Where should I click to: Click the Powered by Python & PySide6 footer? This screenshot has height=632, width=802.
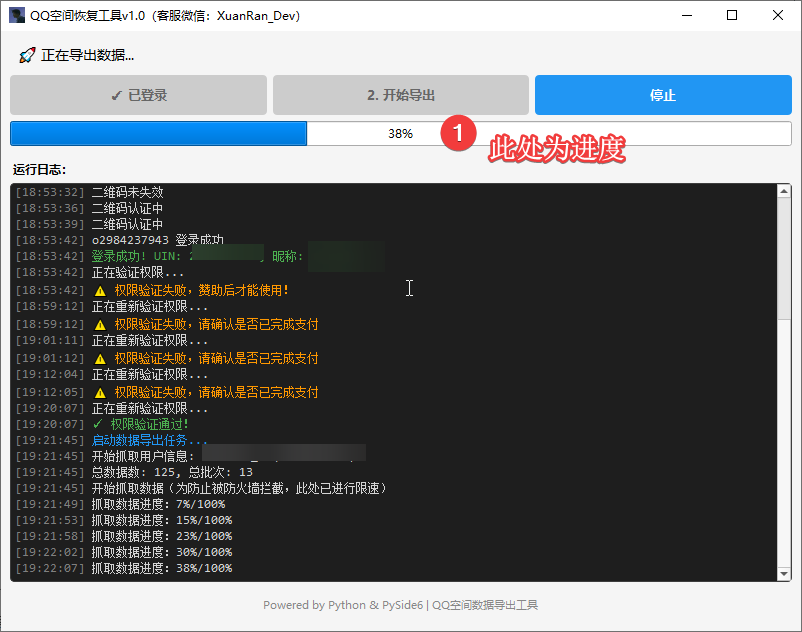400,605
